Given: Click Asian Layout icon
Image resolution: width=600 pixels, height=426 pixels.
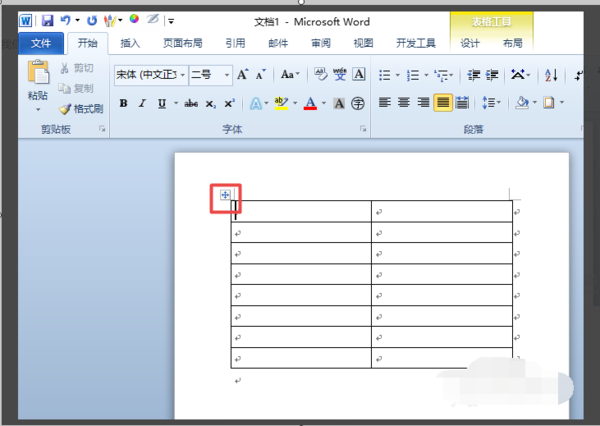Looking at the screenshot, I should coord(518,75).
